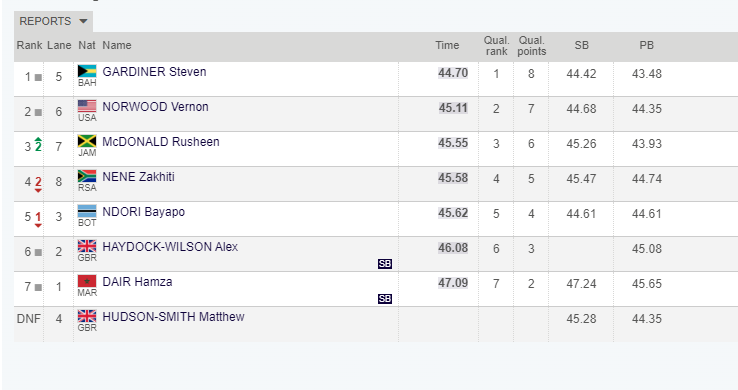This screenshot has width=738, height=390.
Task: Open the REPORTS dropdown menu
Action: pyautogui.click(x=53, y=21)
